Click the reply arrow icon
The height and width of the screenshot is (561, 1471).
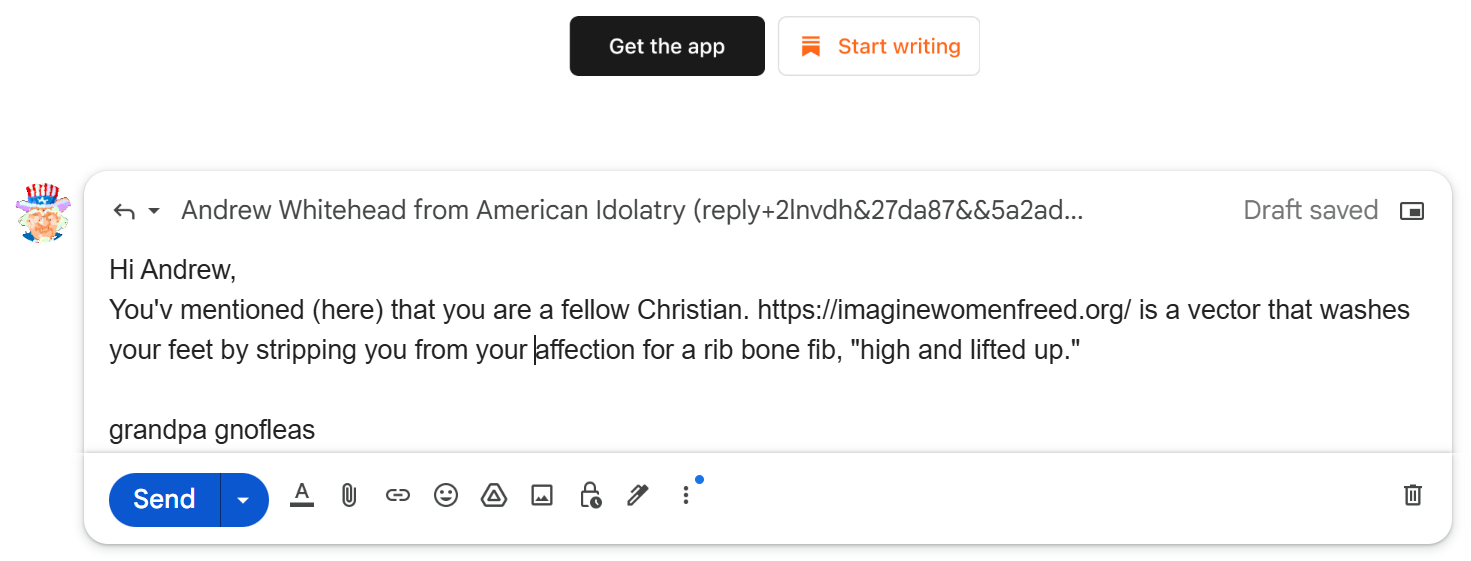tap(124, 211)
